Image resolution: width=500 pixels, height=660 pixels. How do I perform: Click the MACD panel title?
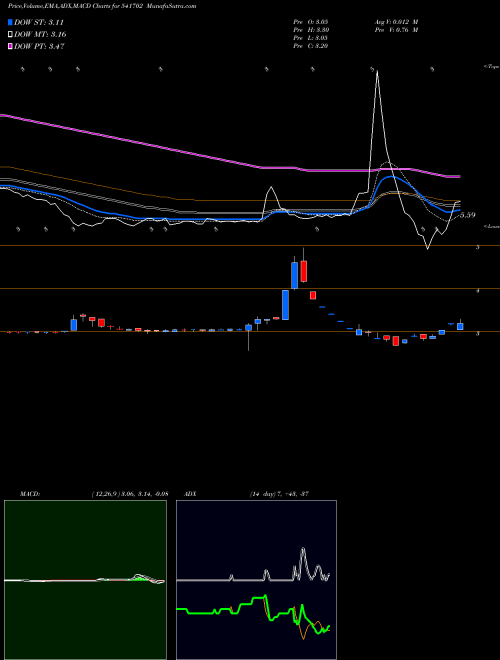tap(29, 493)
